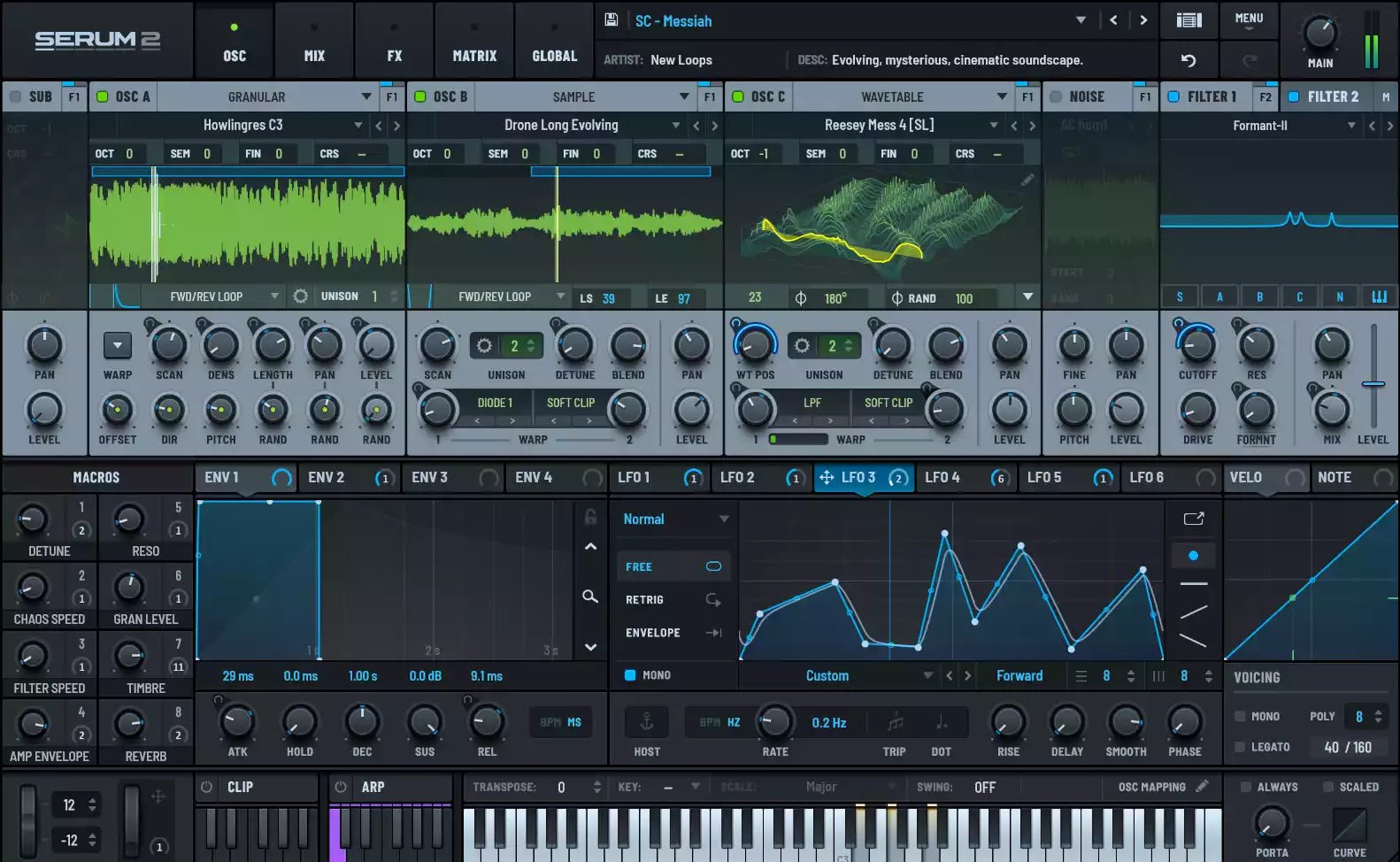Go to the next preset arrow
This screenshot has height=862, width=1400.
1143,20
